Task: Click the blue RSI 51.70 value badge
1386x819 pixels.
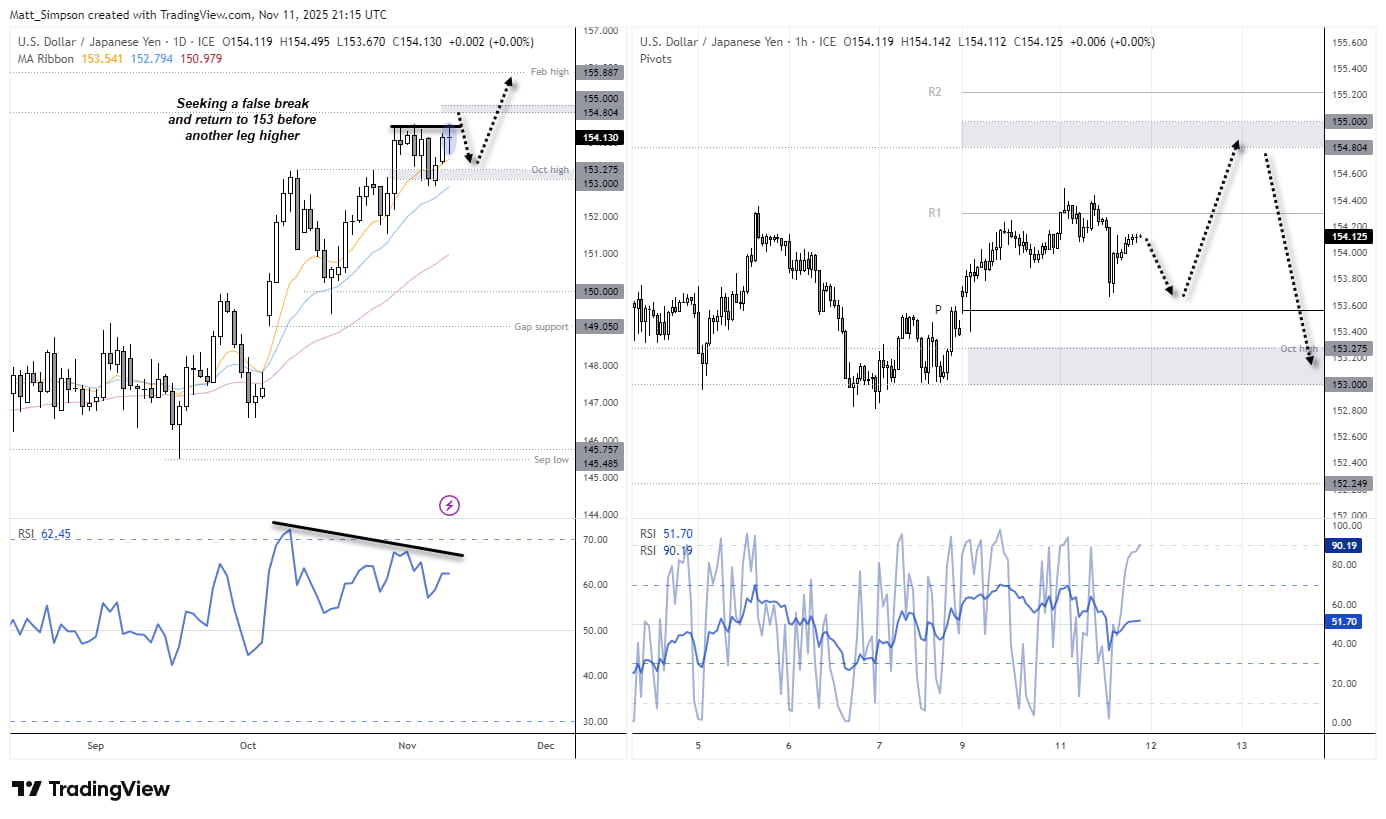Action: pos(1346,621)
